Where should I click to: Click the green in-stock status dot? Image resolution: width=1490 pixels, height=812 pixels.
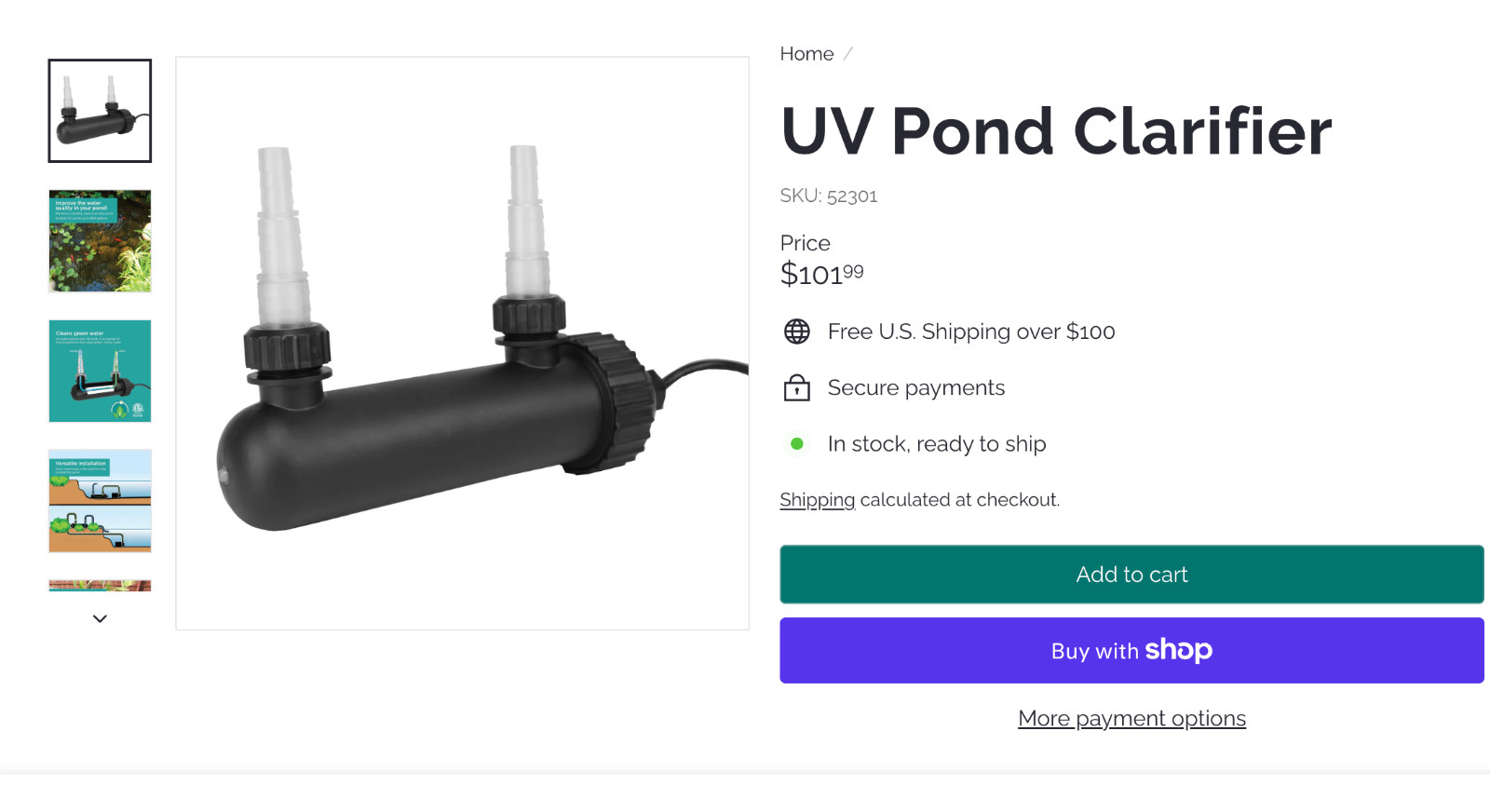[x=796, y=444]
